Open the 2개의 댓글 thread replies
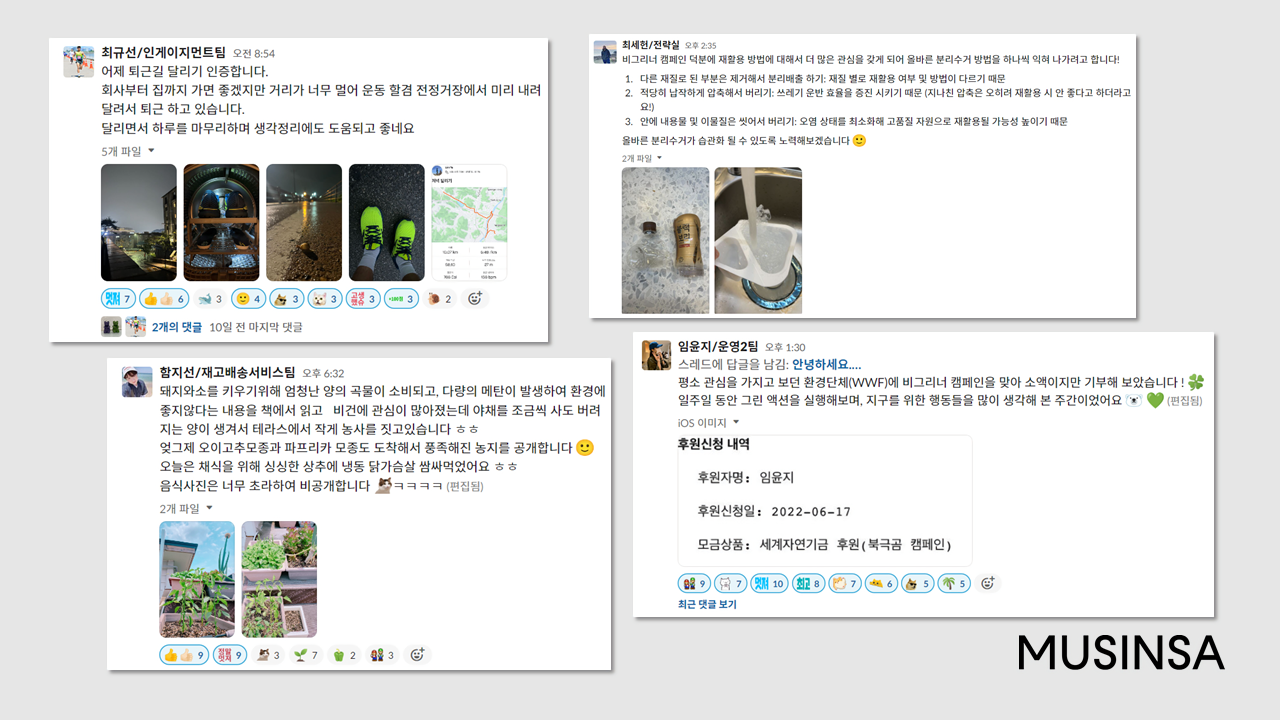 point(177,327)
